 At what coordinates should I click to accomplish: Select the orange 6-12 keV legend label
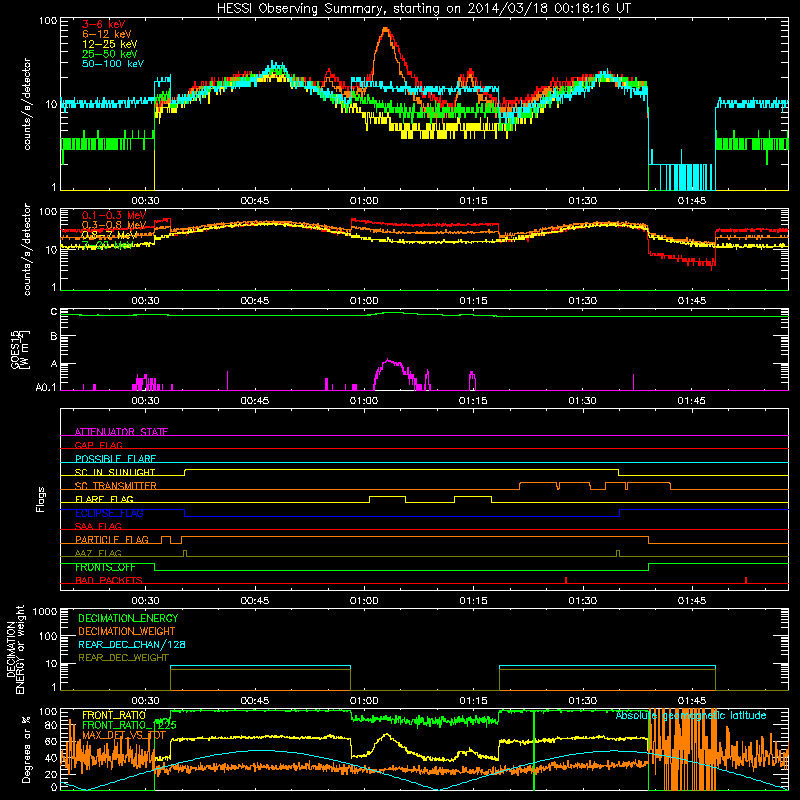click(x=107, y=34)
